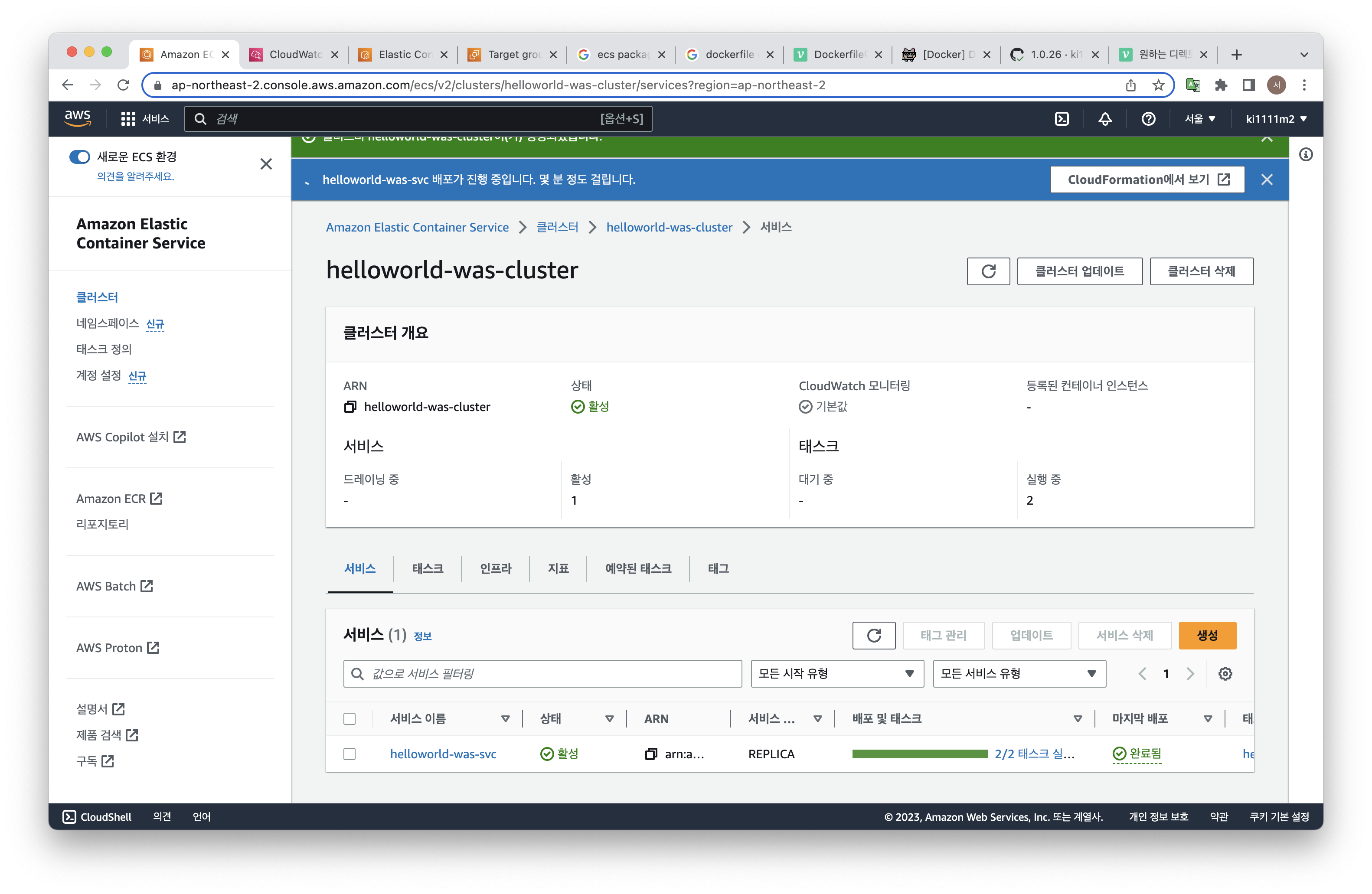Open the AWS services grid menu
Viewport: 1372px width, 894px height.
point(128,119)
